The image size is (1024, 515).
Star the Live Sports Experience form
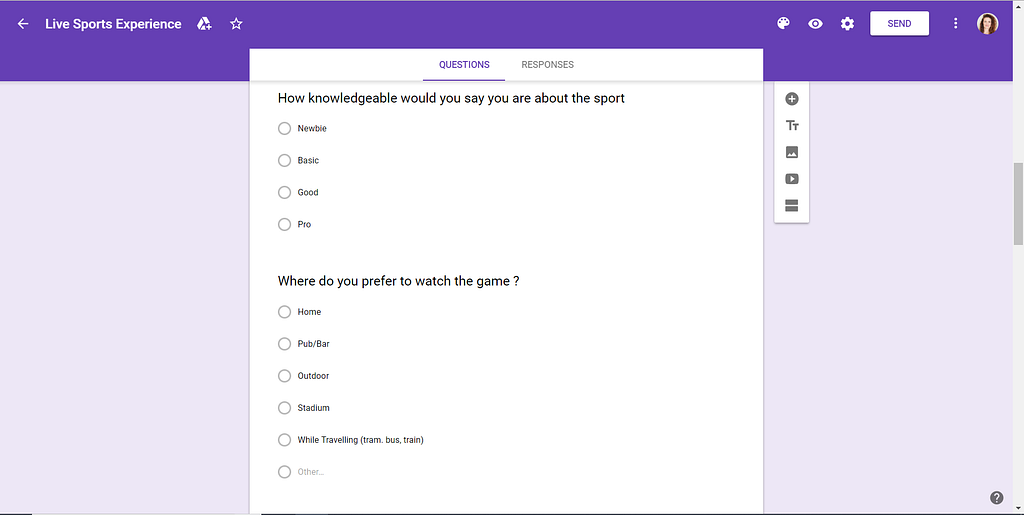point(236,24)
